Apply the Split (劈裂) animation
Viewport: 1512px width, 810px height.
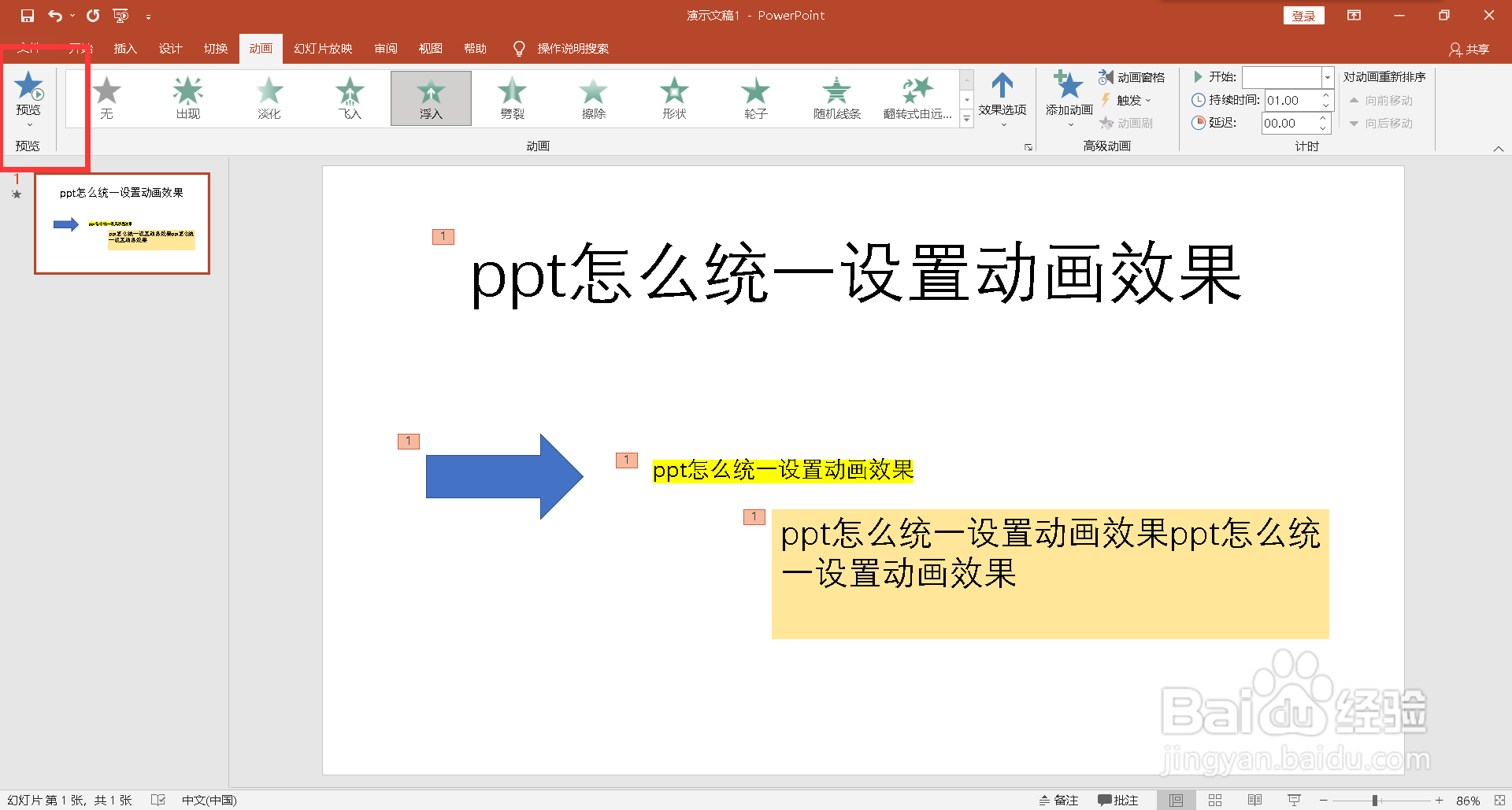tap(512, 98)
